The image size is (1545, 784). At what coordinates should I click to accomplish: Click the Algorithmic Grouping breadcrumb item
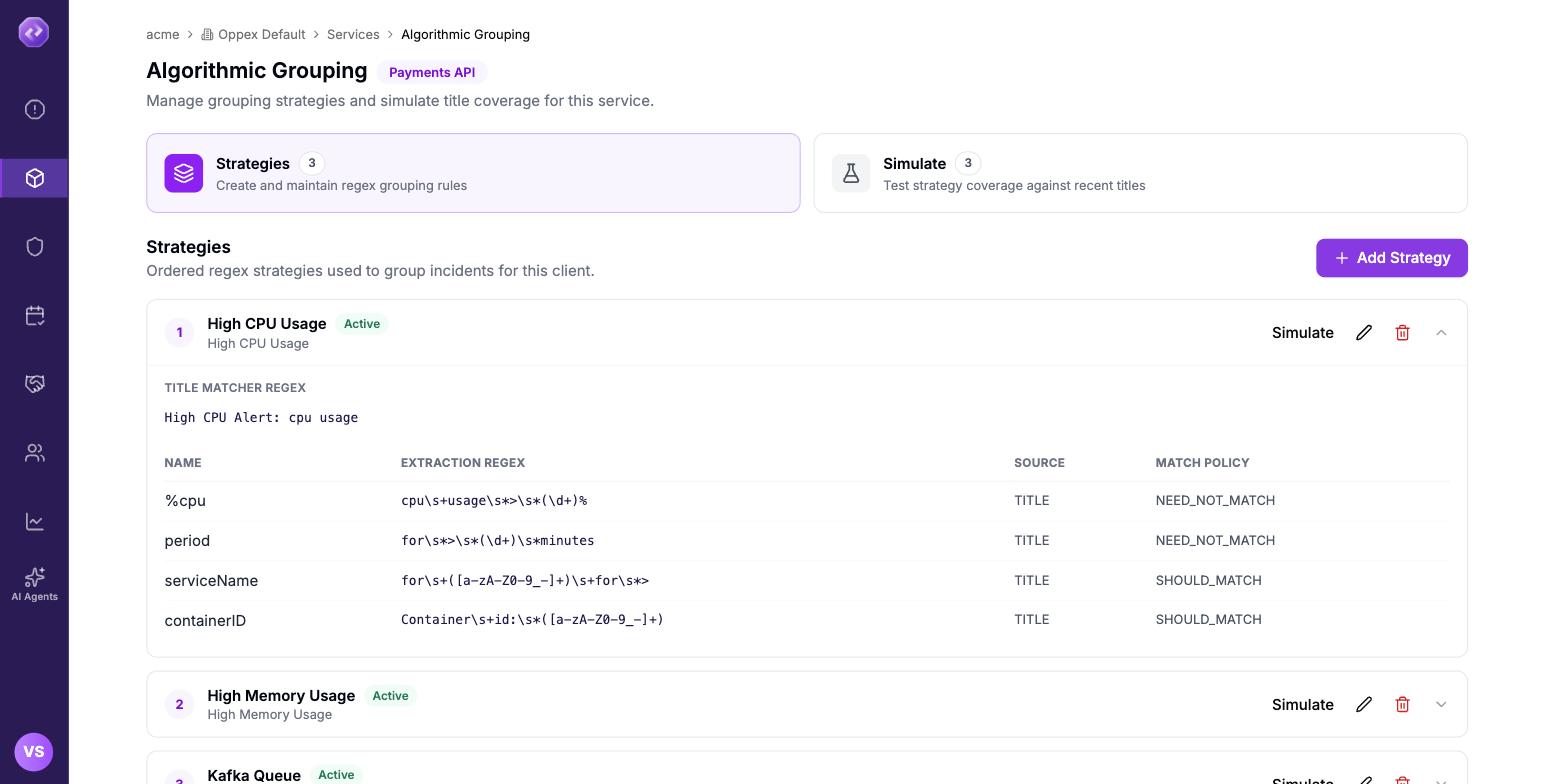tap(465, 34)
